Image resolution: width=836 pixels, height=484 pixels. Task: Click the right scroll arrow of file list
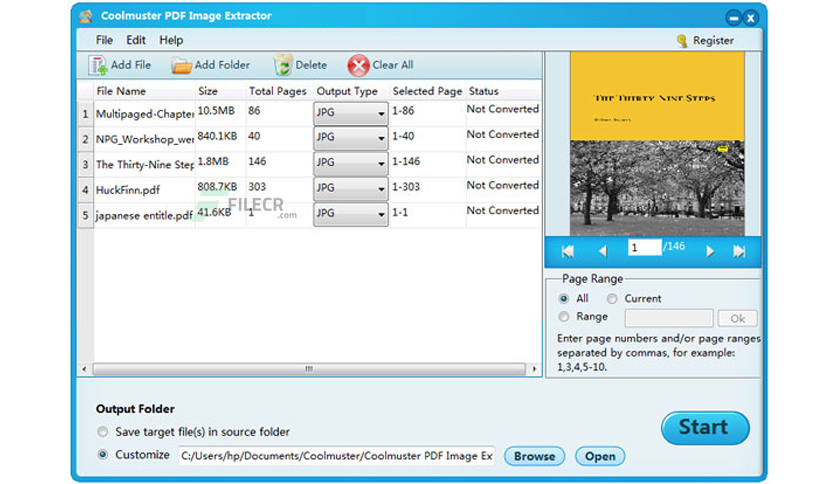534,369
